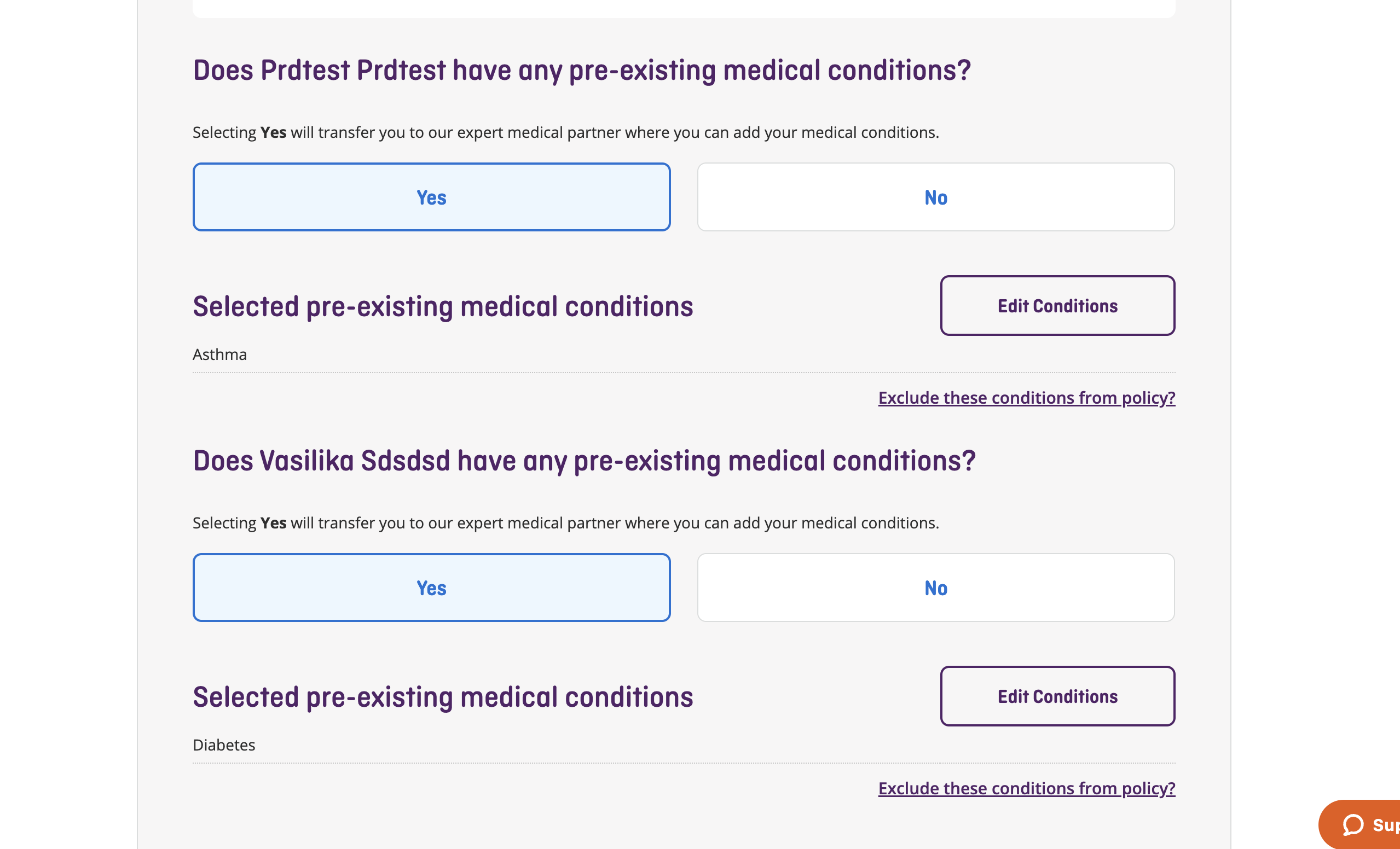Click the Selected conditions heading above Diabetes
Image resolution: width=1400 pixels, height=849 pixels.
(443, 697)
